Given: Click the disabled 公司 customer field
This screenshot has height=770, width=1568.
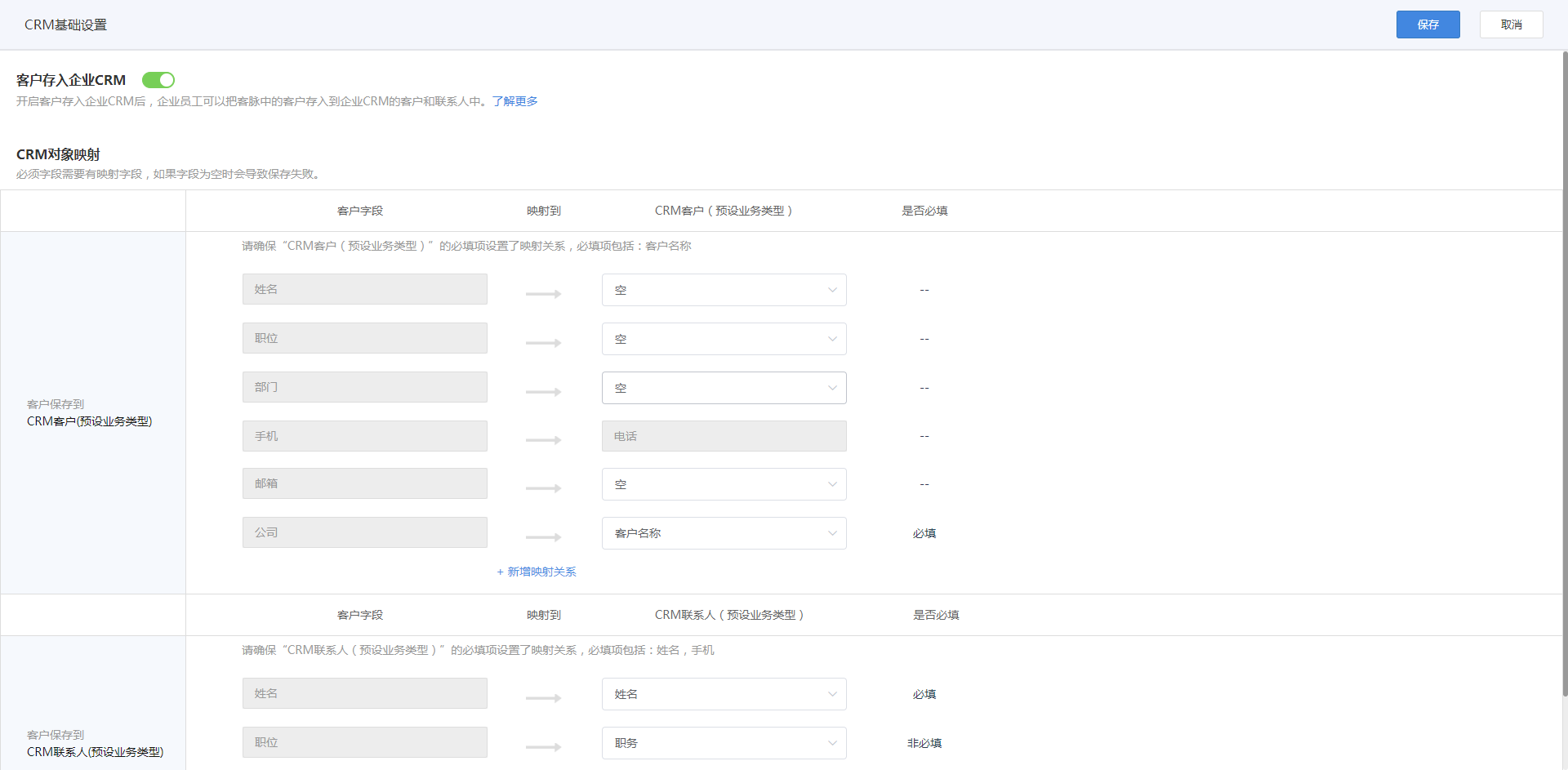Looking at the screenshot, I should 364,532.
